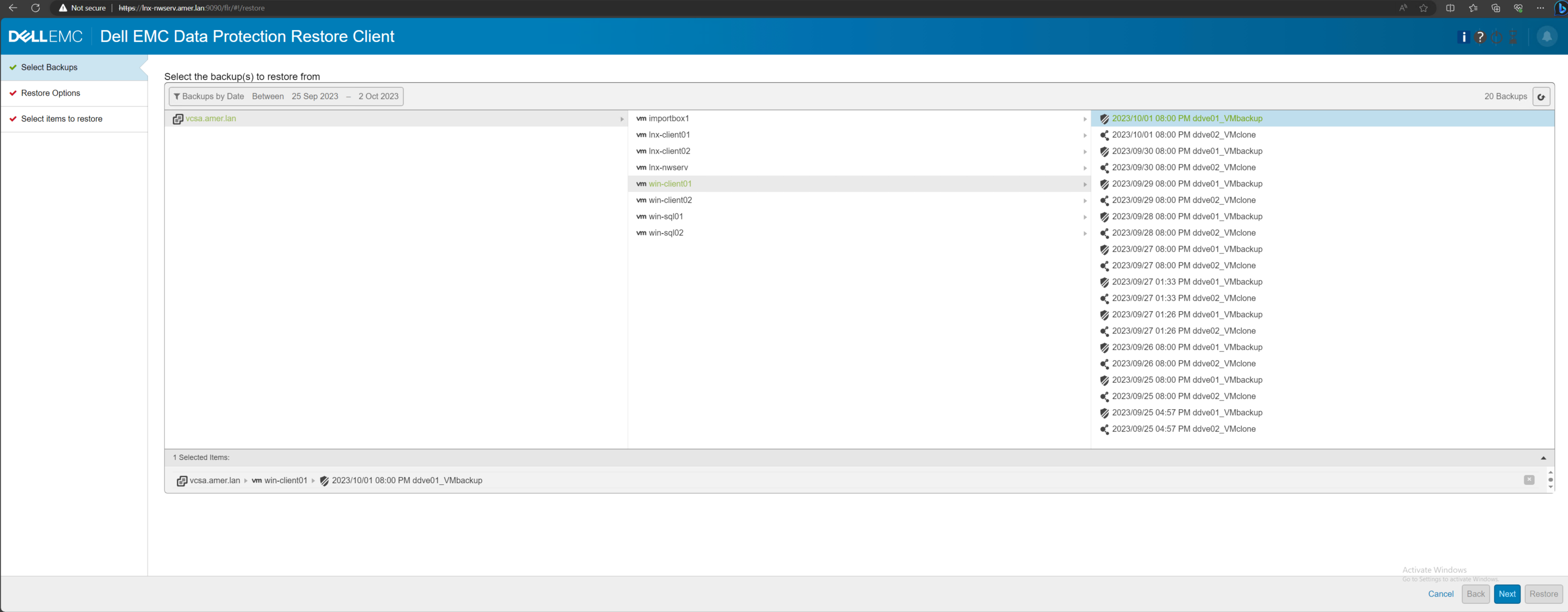
Task: Click the Backups by Date filter icon
Action: [177, 96]
